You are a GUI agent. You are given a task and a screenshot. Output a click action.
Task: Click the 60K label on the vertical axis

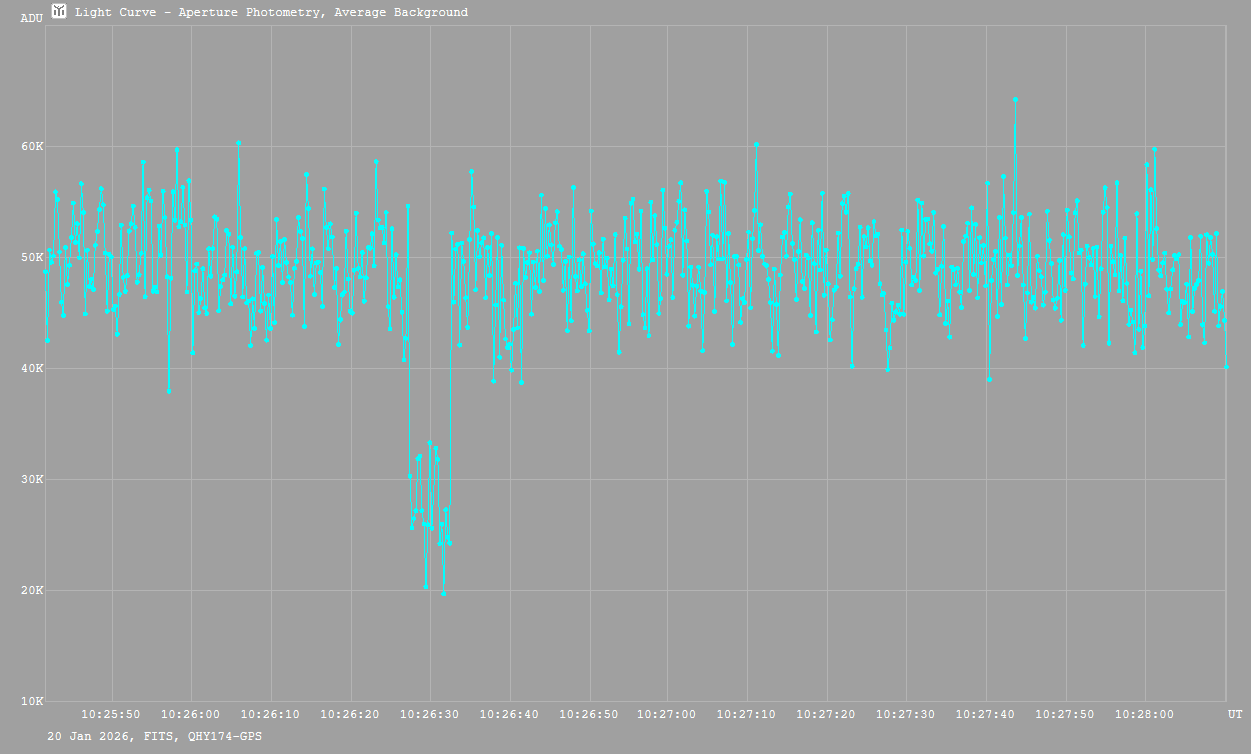33,147
